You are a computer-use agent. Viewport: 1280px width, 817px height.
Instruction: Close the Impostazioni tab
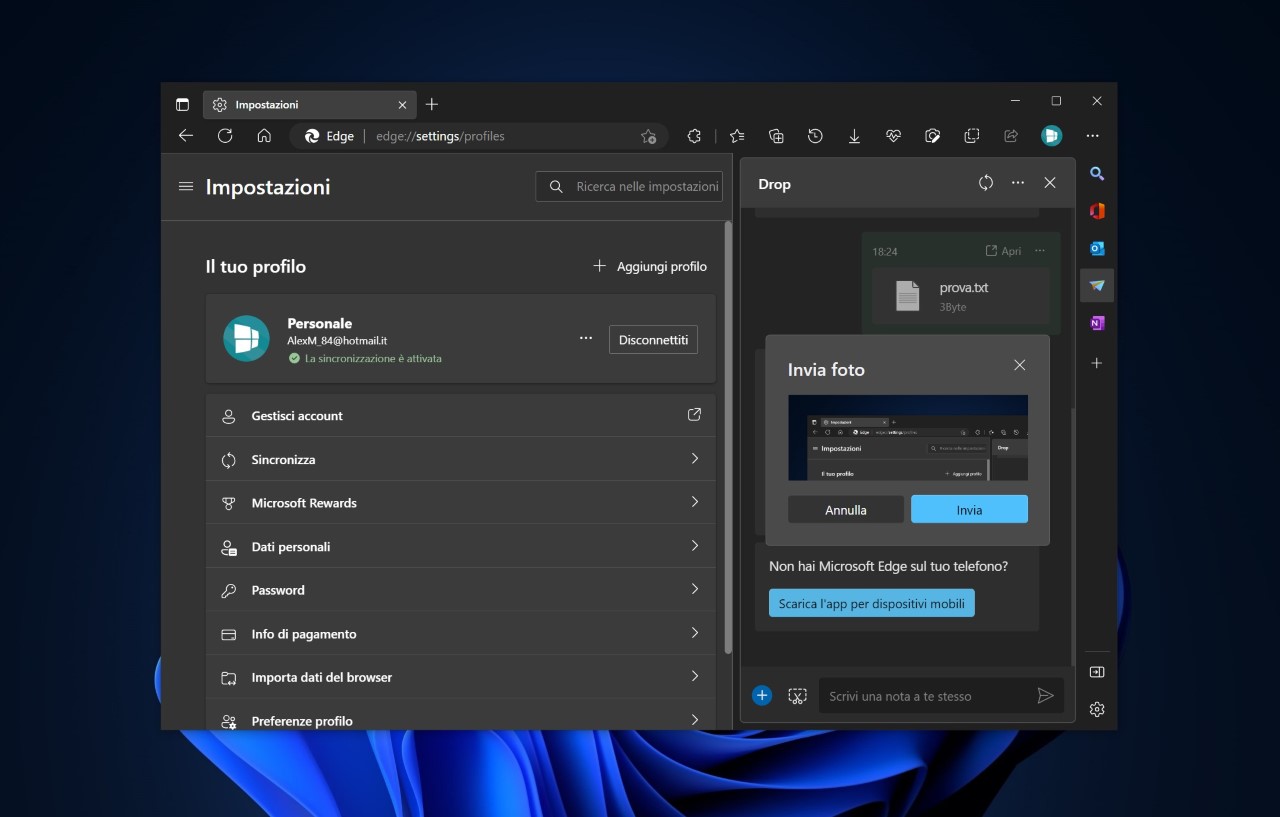(x=402, y=104)
